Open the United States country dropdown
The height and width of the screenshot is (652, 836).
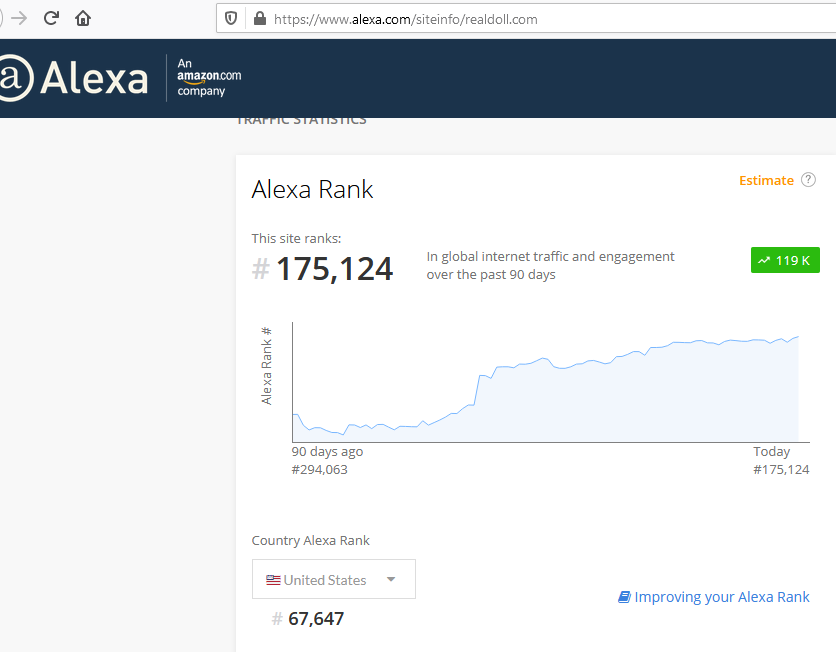[x=334, y=579]
